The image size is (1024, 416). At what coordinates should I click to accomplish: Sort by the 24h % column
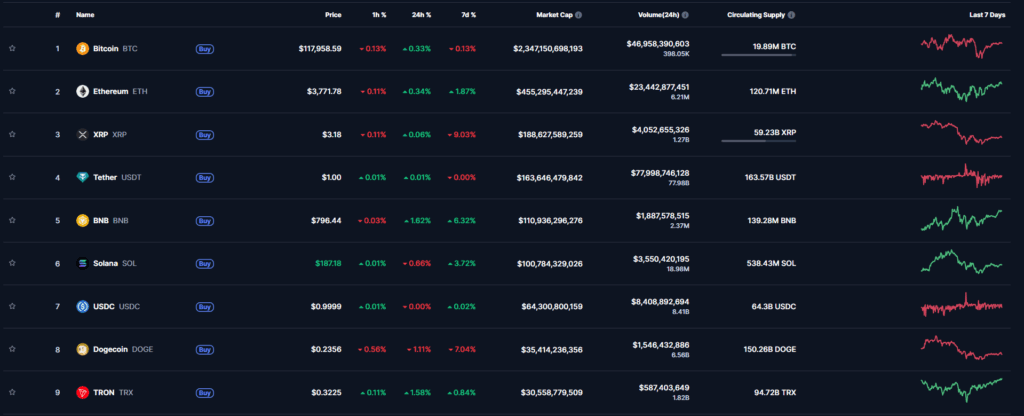pos(421,14)
